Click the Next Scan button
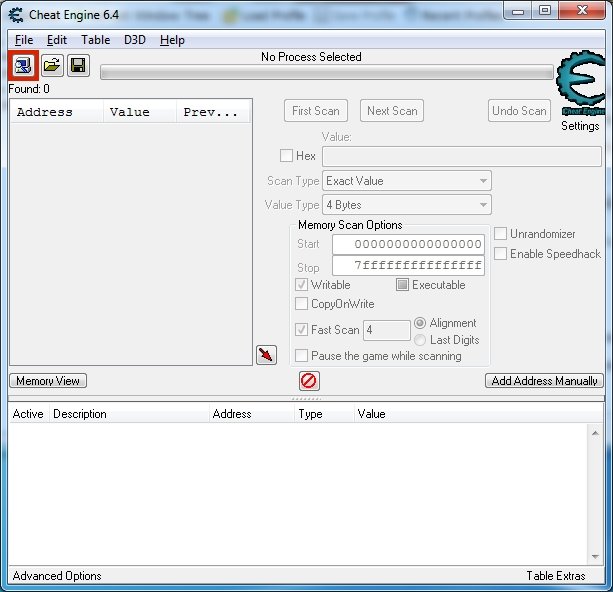Viewport: 613px width, 592px height. pos(392,111)
